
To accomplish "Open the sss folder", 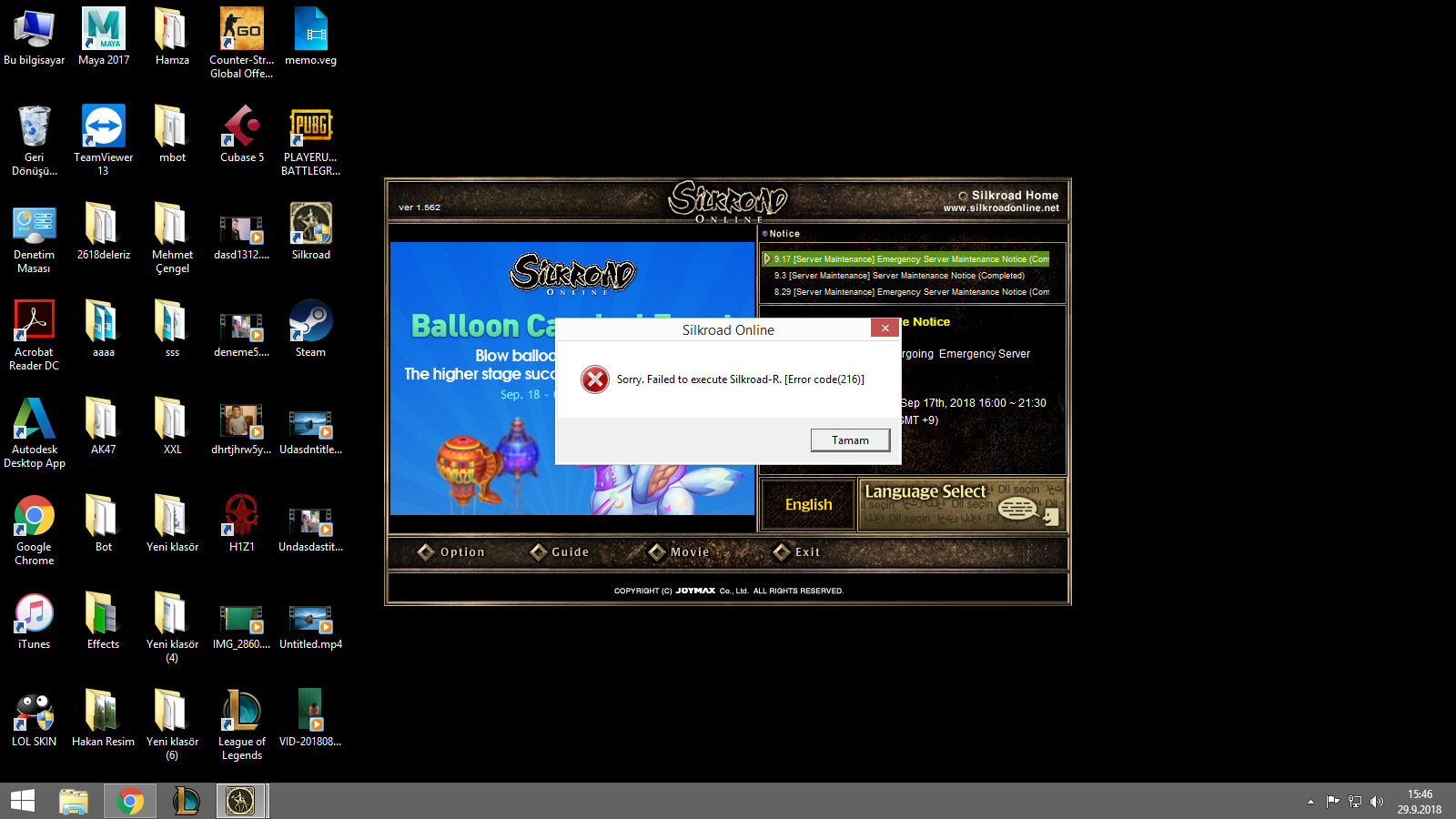I will [x=172, y=329].
